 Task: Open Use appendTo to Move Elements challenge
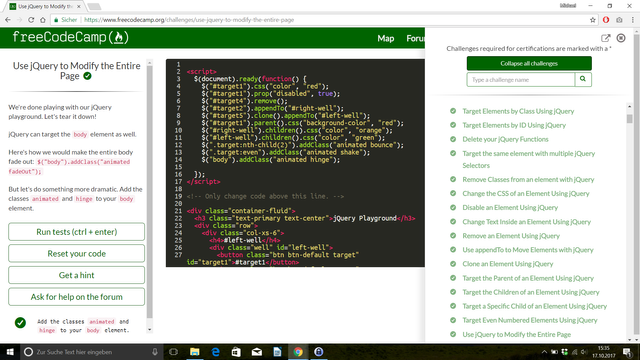pos(528,250)
